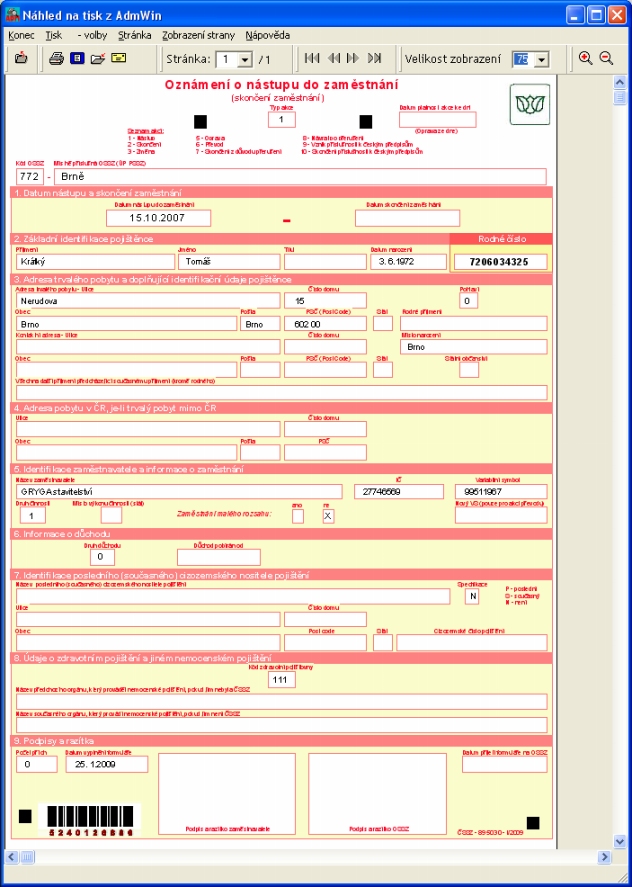632x887 pixels.
Task: Zoom in with the plus magnifier
Action: pyautogui.click(x=585, y=58)
